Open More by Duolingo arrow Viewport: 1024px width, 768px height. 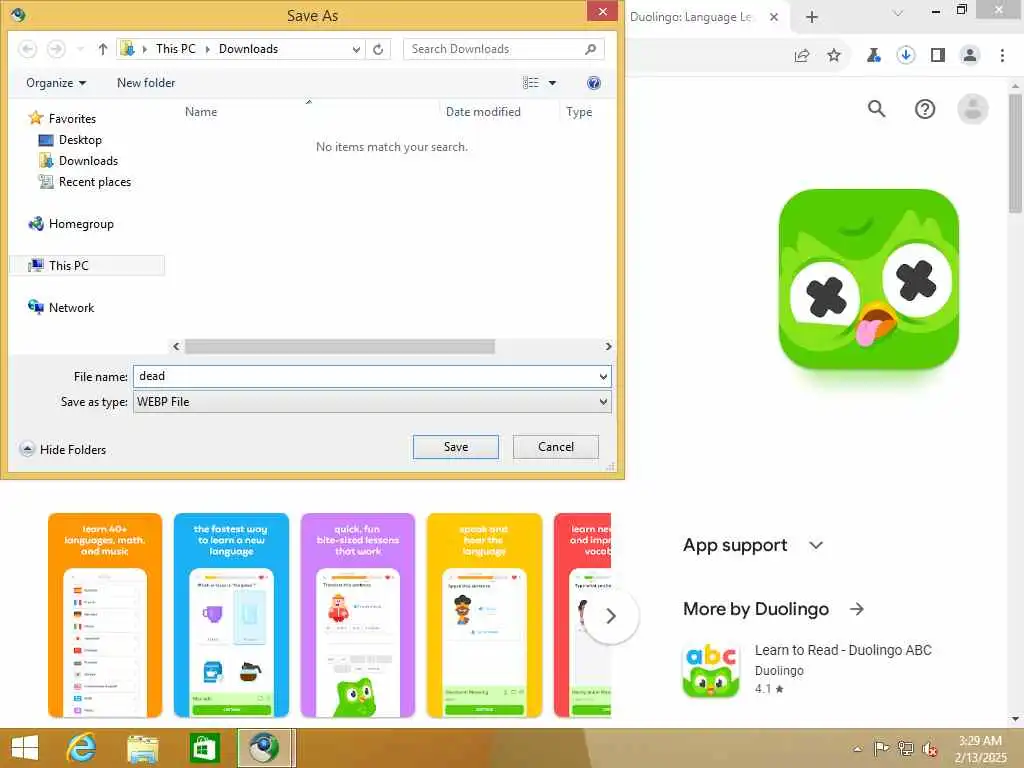[857, 609]
